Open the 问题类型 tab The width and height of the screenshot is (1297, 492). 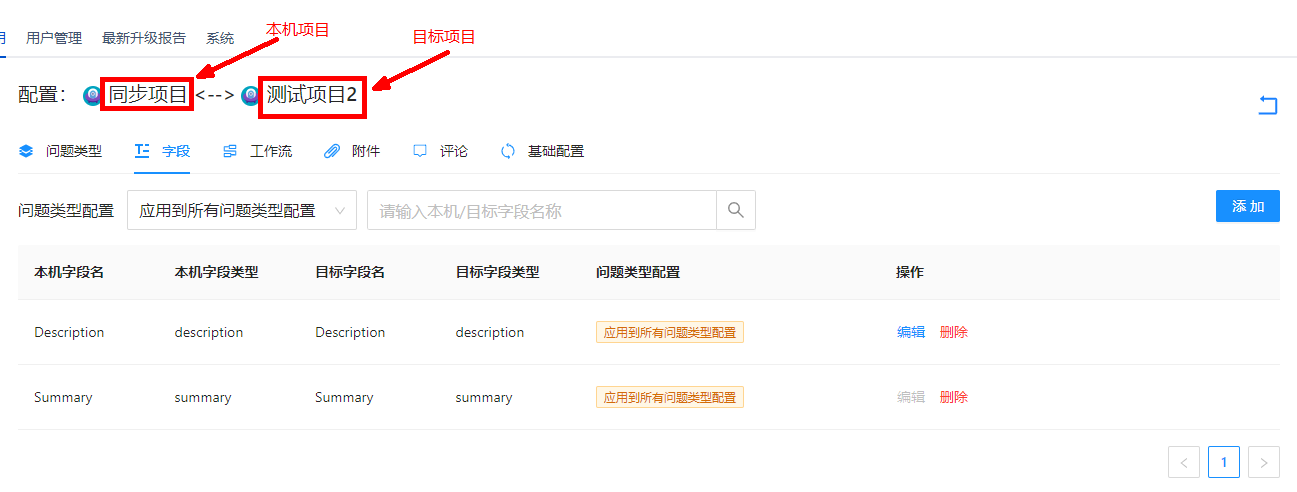point(61,152)
